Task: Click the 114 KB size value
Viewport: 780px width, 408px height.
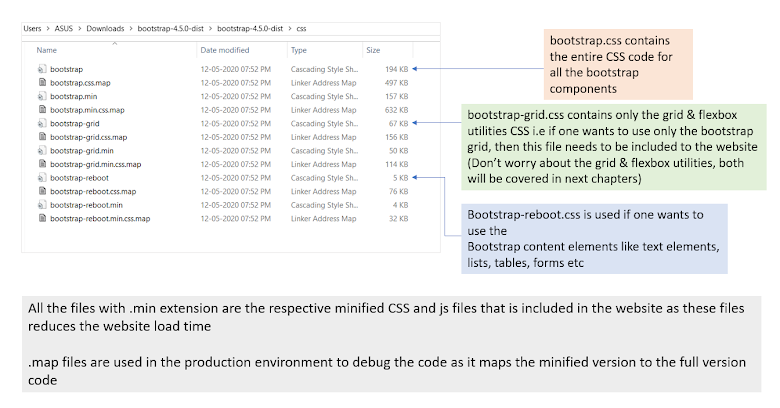Action: [396, 164]
